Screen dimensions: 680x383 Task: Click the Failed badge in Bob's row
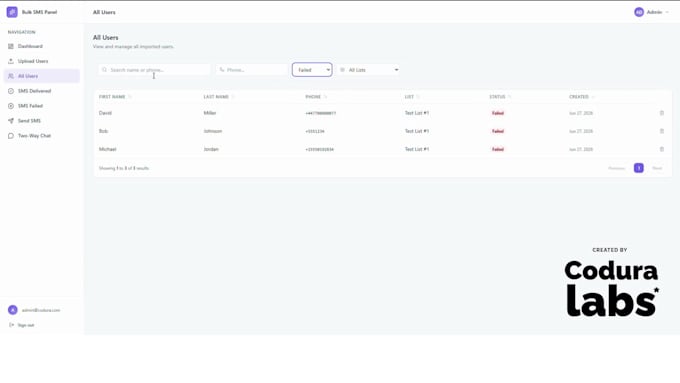coord(498,131)
